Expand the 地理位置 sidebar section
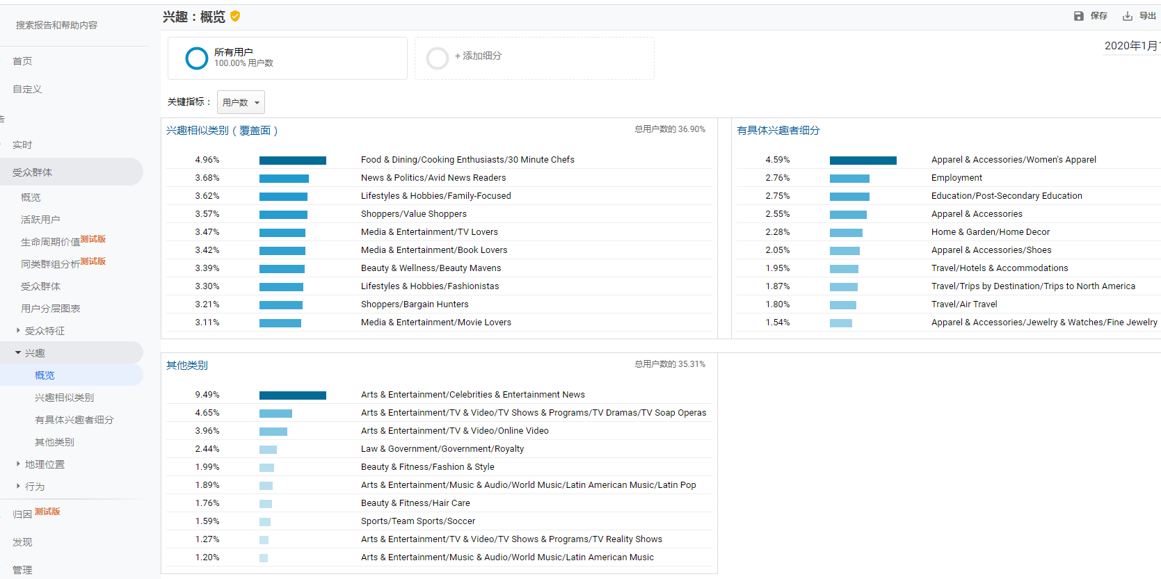The image size is (1161, 579). [x=18, y=464]
